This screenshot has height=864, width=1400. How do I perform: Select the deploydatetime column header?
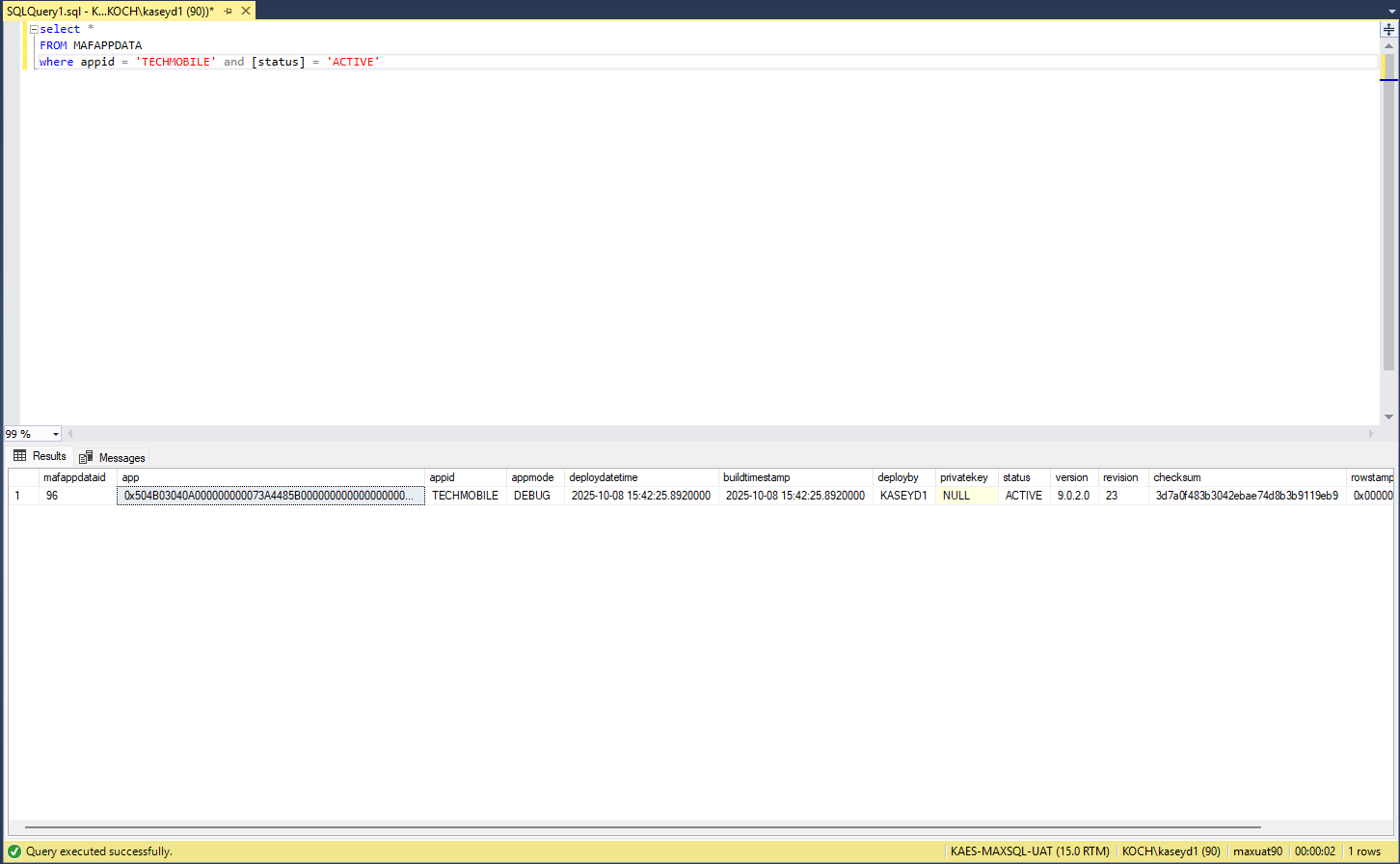[642, 477]
